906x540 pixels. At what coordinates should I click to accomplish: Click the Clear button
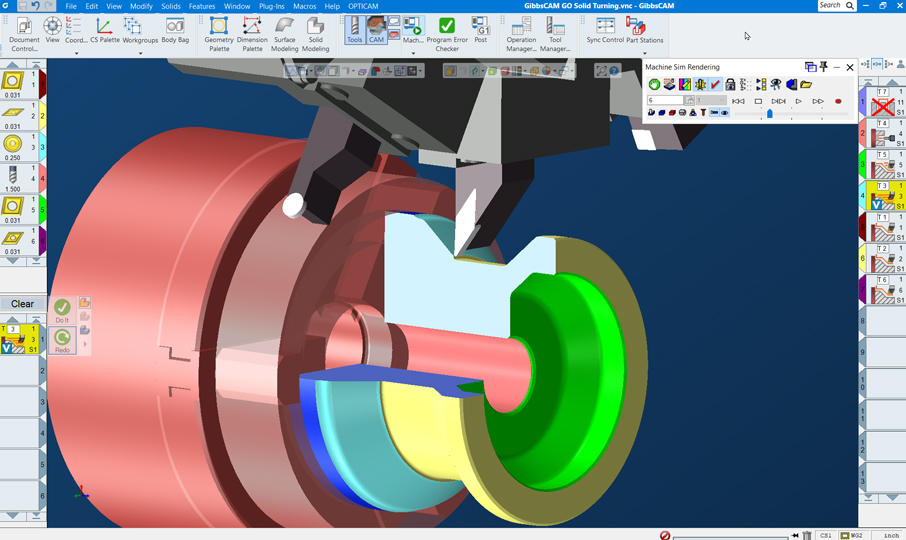pos(22,304)
